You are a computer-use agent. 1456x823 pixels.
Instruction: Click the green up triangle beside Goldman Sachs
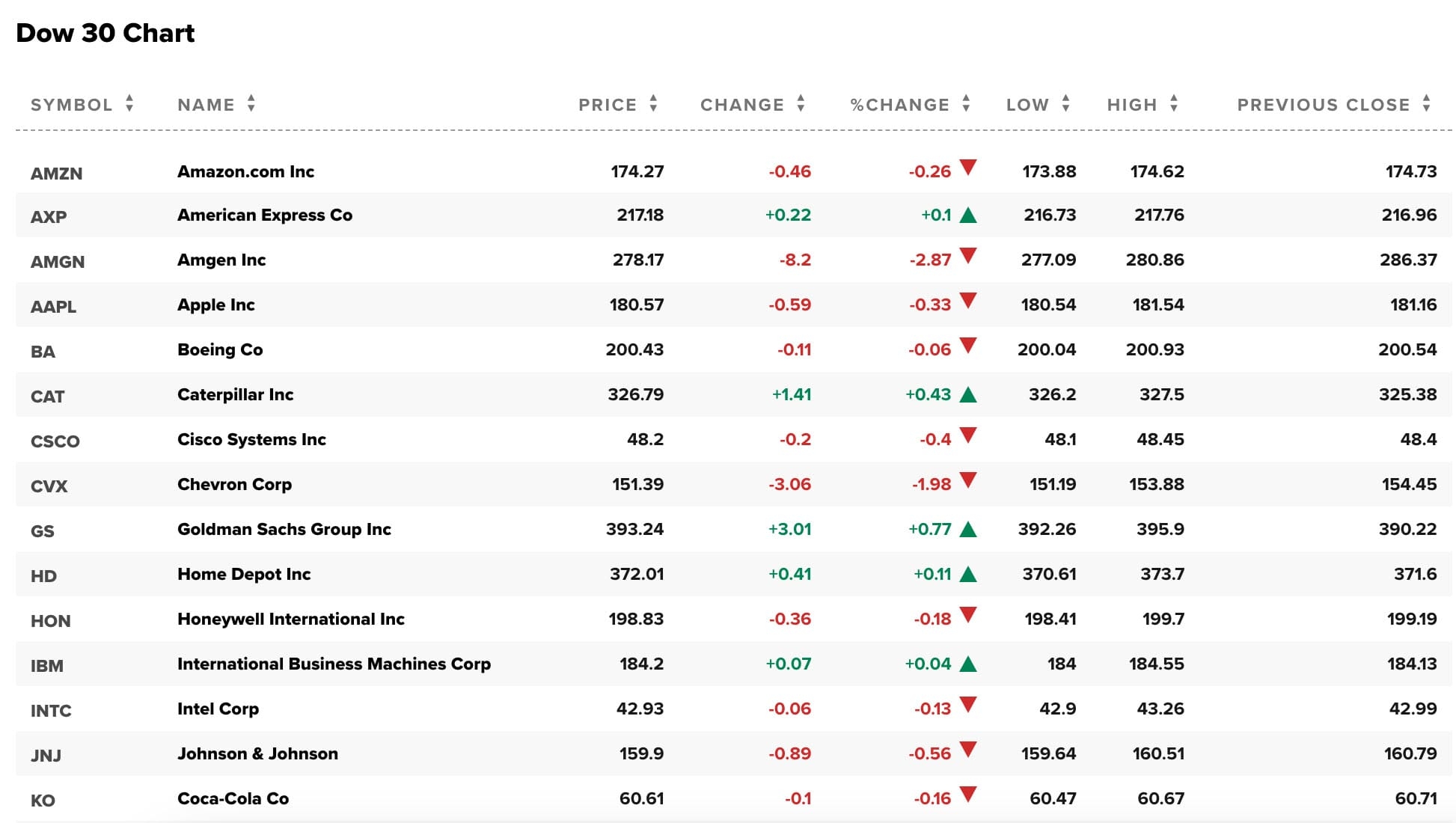(x=970, y=529)
